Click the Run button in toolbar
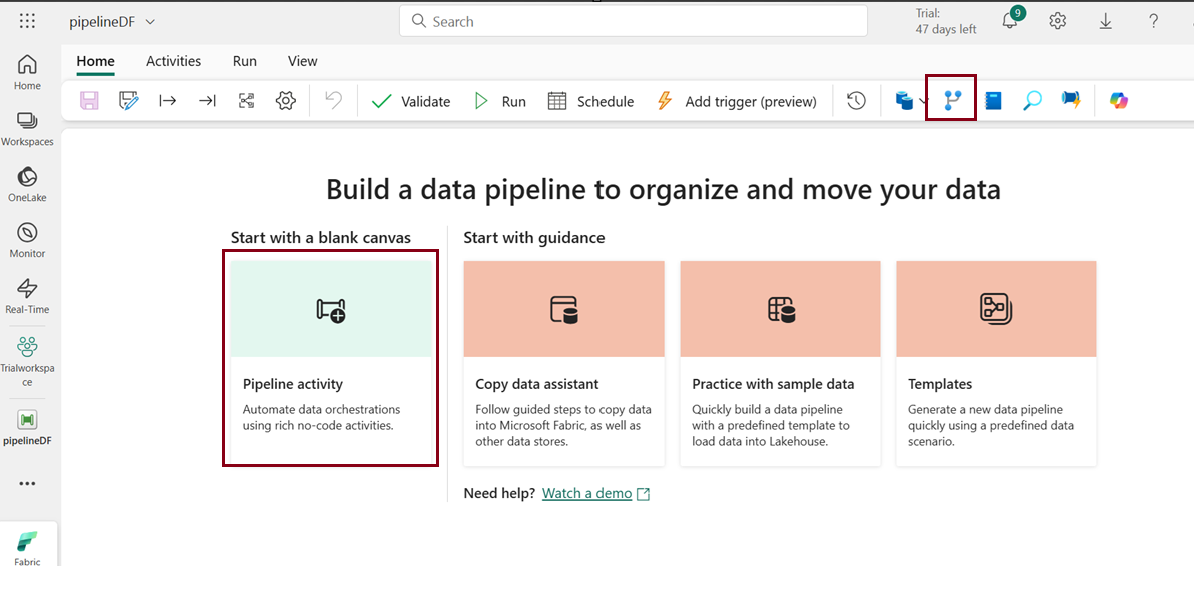The image size is (1194, 592). (500, 101)
